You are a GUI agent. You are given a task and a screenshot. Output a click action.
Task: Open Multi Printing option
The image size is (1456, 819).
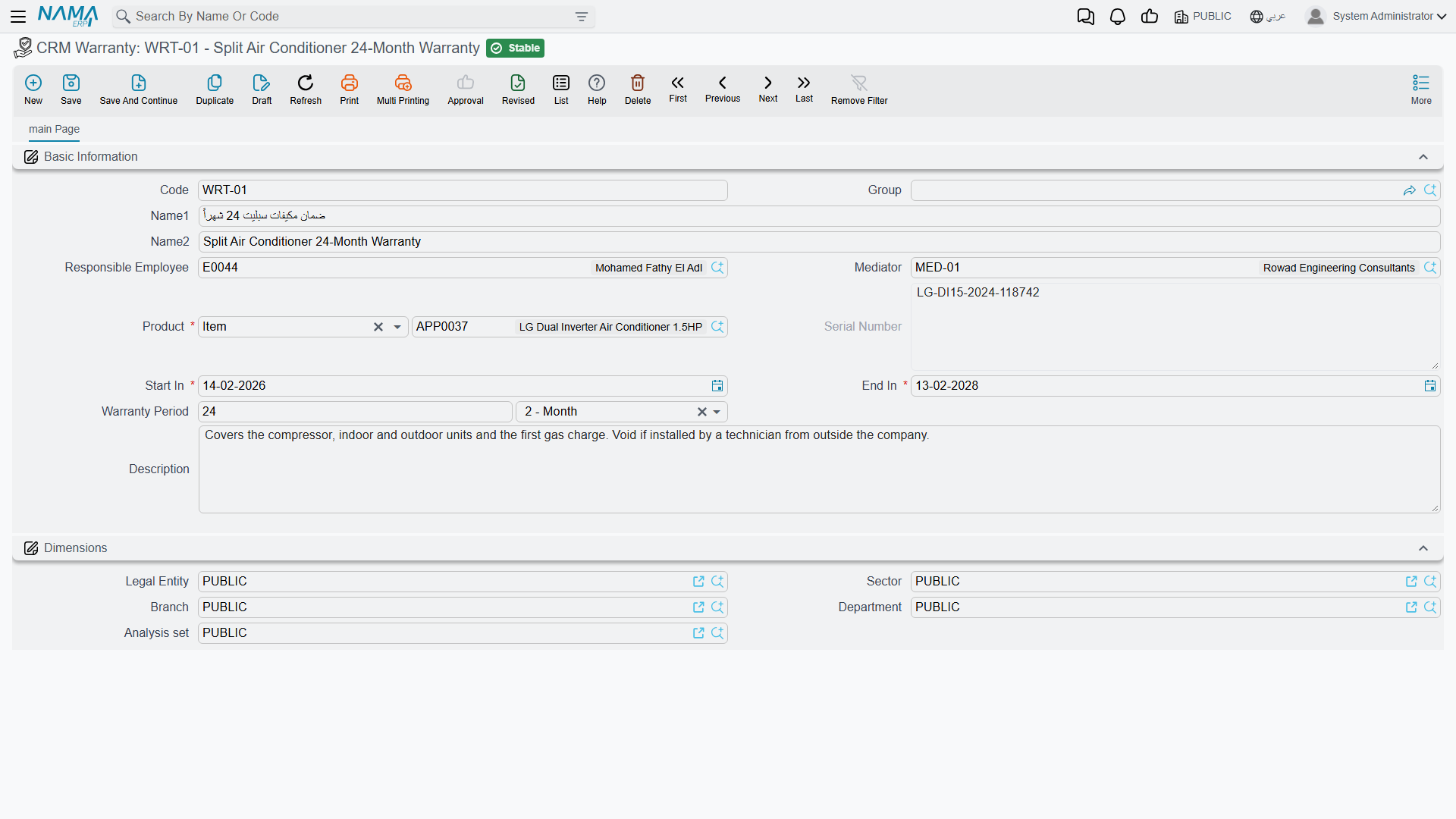coord(403,89)
